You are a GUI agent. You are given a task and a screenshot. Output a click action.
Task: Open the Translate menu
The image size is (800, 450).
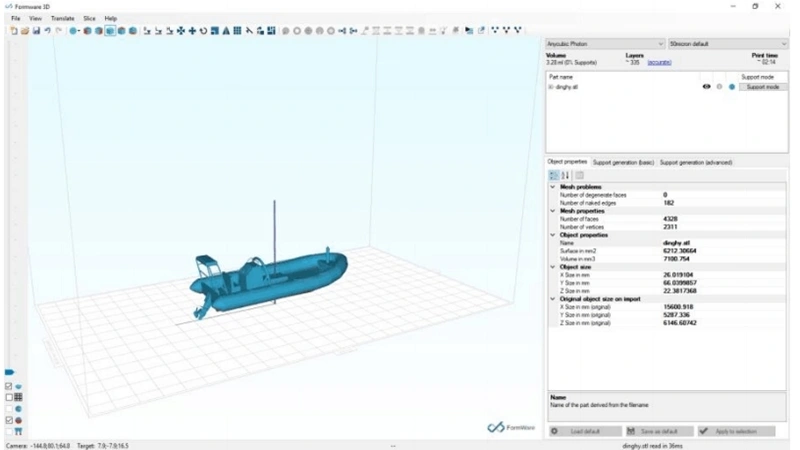(63, 18)
